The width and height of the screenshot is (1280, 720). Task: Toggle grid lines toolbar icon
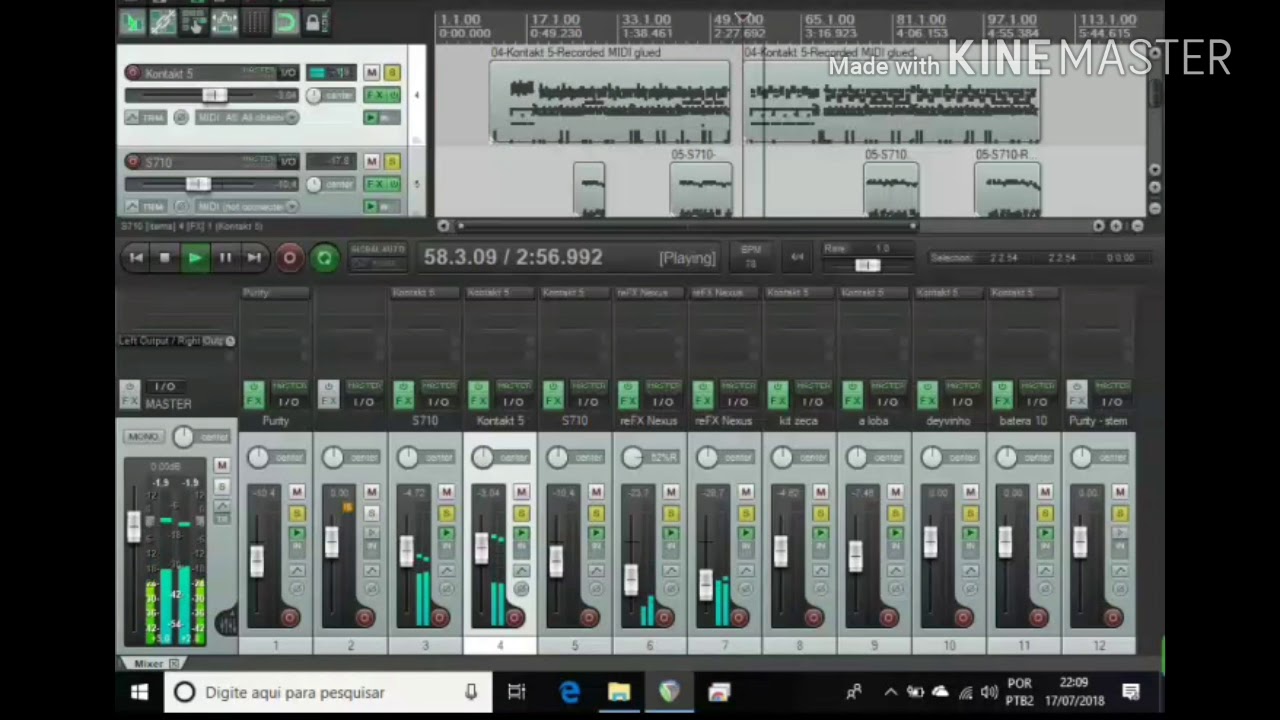point(256,22)
